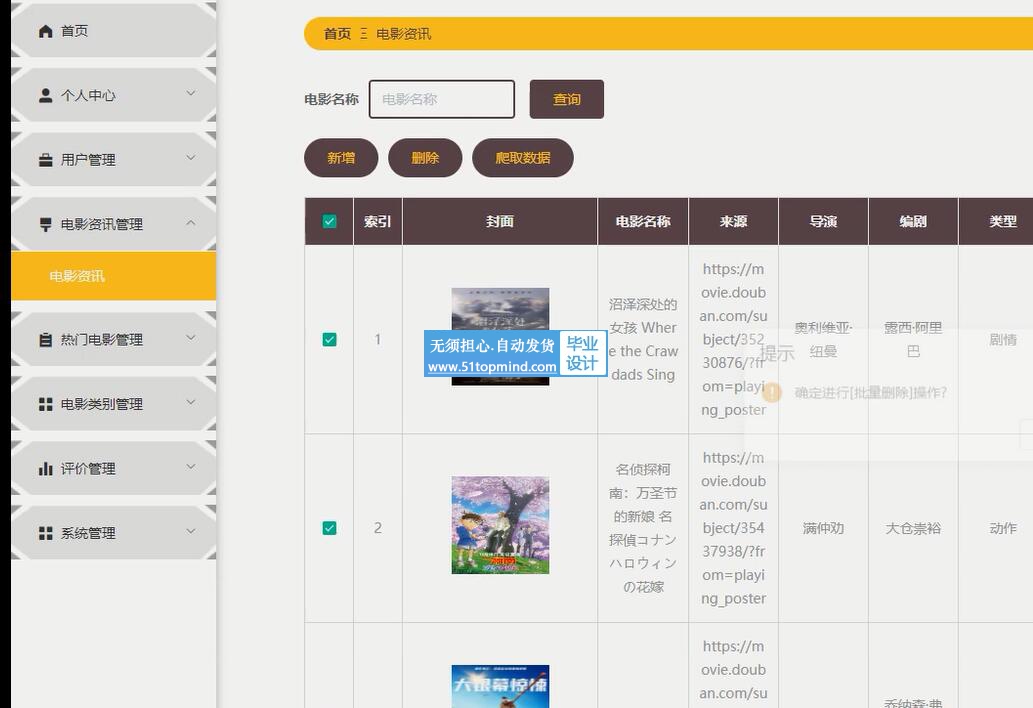Click the 系统管理 grid icon
This screenshot has height=708, width=1033.
(45, 533)
